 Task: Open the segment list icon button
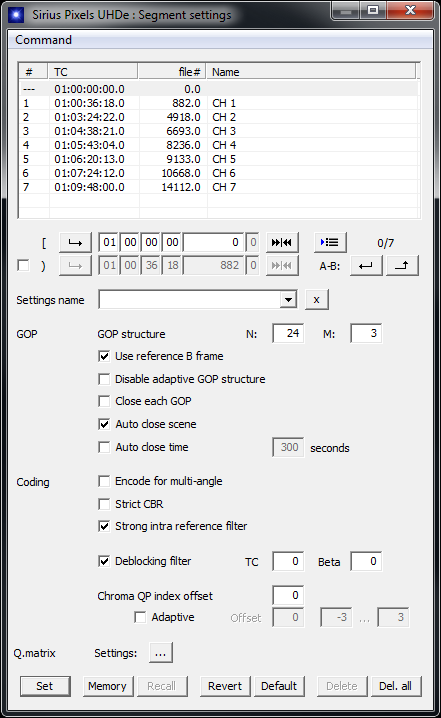pos(330,242)
